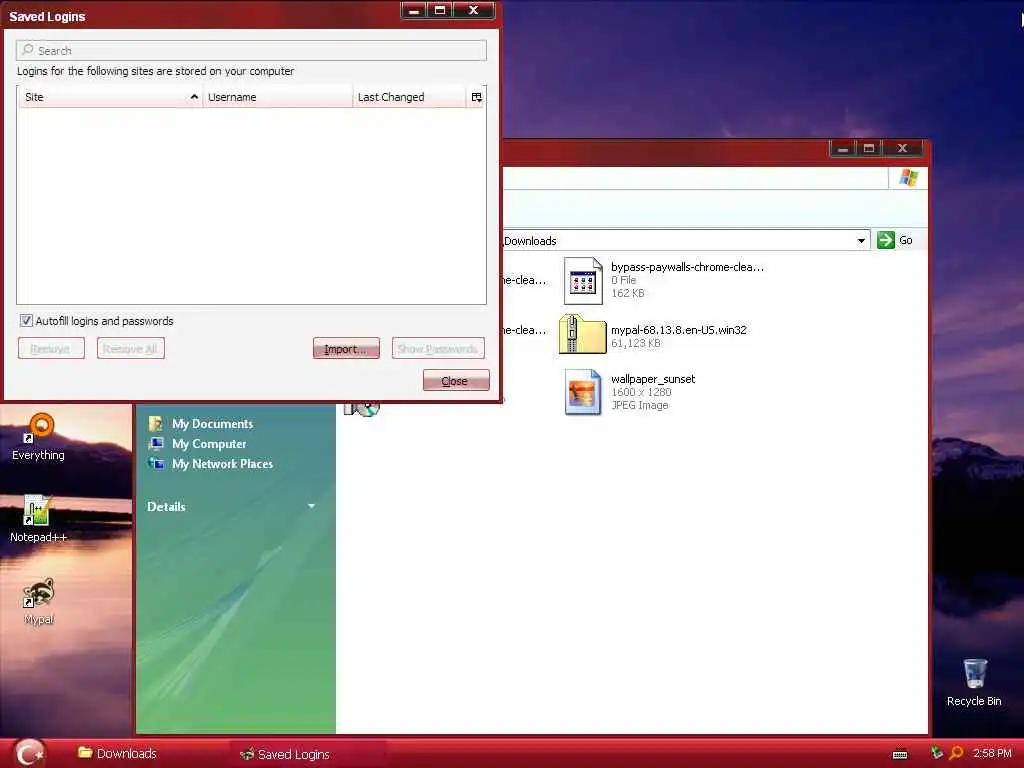Select the Notepad++ desktop shortcut
Image resolution: width=1024 pixels, height=768 pixels.
click(x=38, y=519)
